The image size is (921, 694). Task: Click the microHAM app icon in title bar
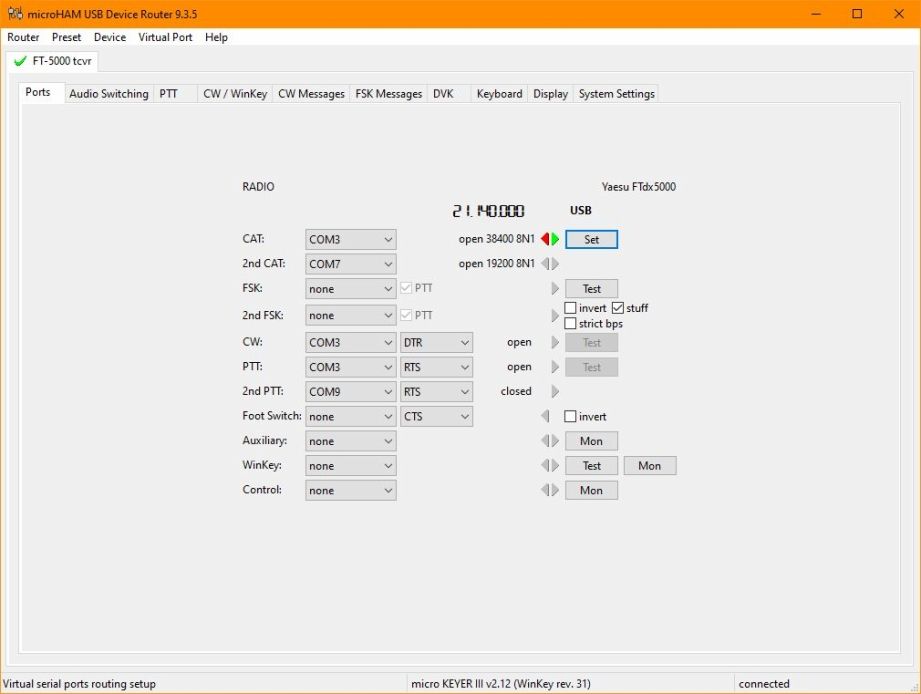point(12,14)
